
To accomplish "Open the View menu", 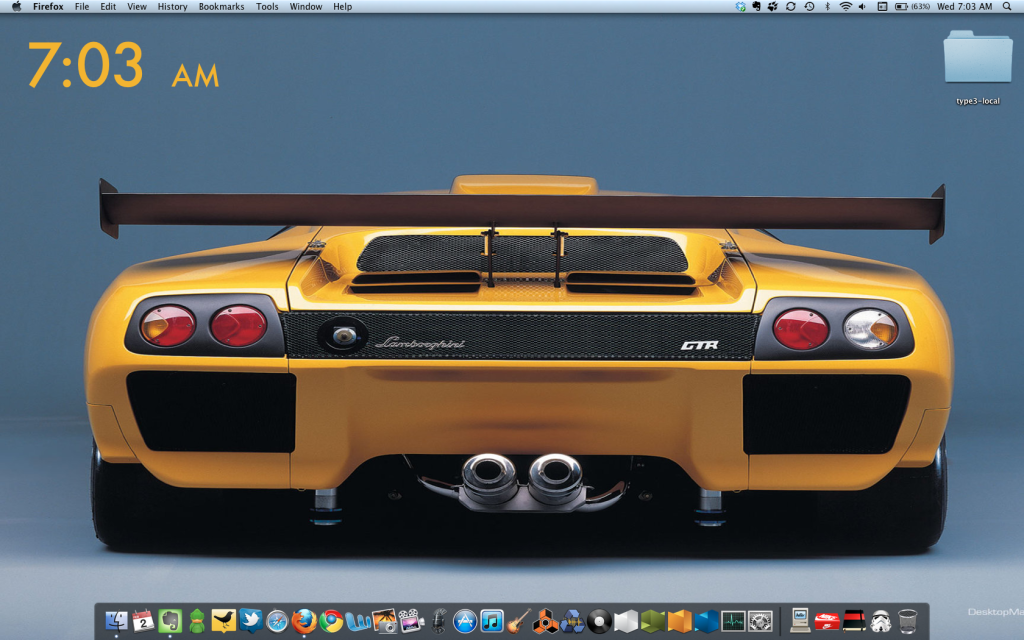I will [x=136, y=7].
